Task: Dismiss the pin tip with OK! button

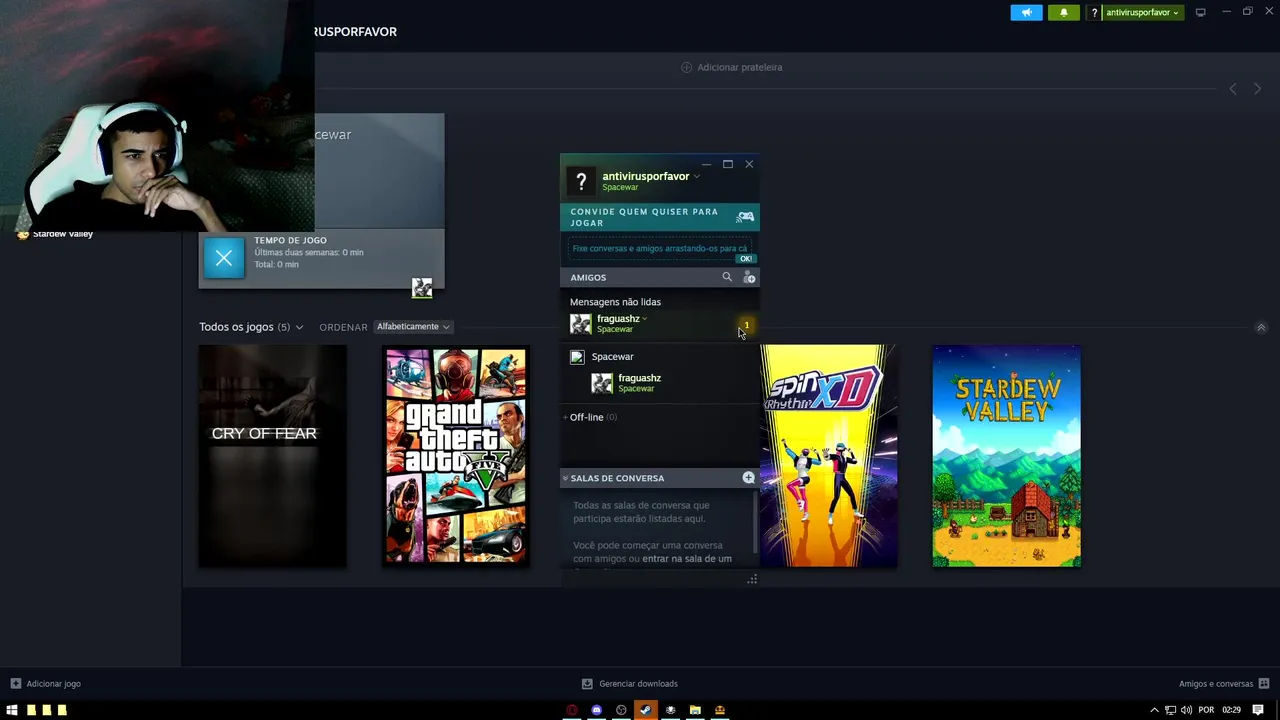Action: [x=745, y=259]
